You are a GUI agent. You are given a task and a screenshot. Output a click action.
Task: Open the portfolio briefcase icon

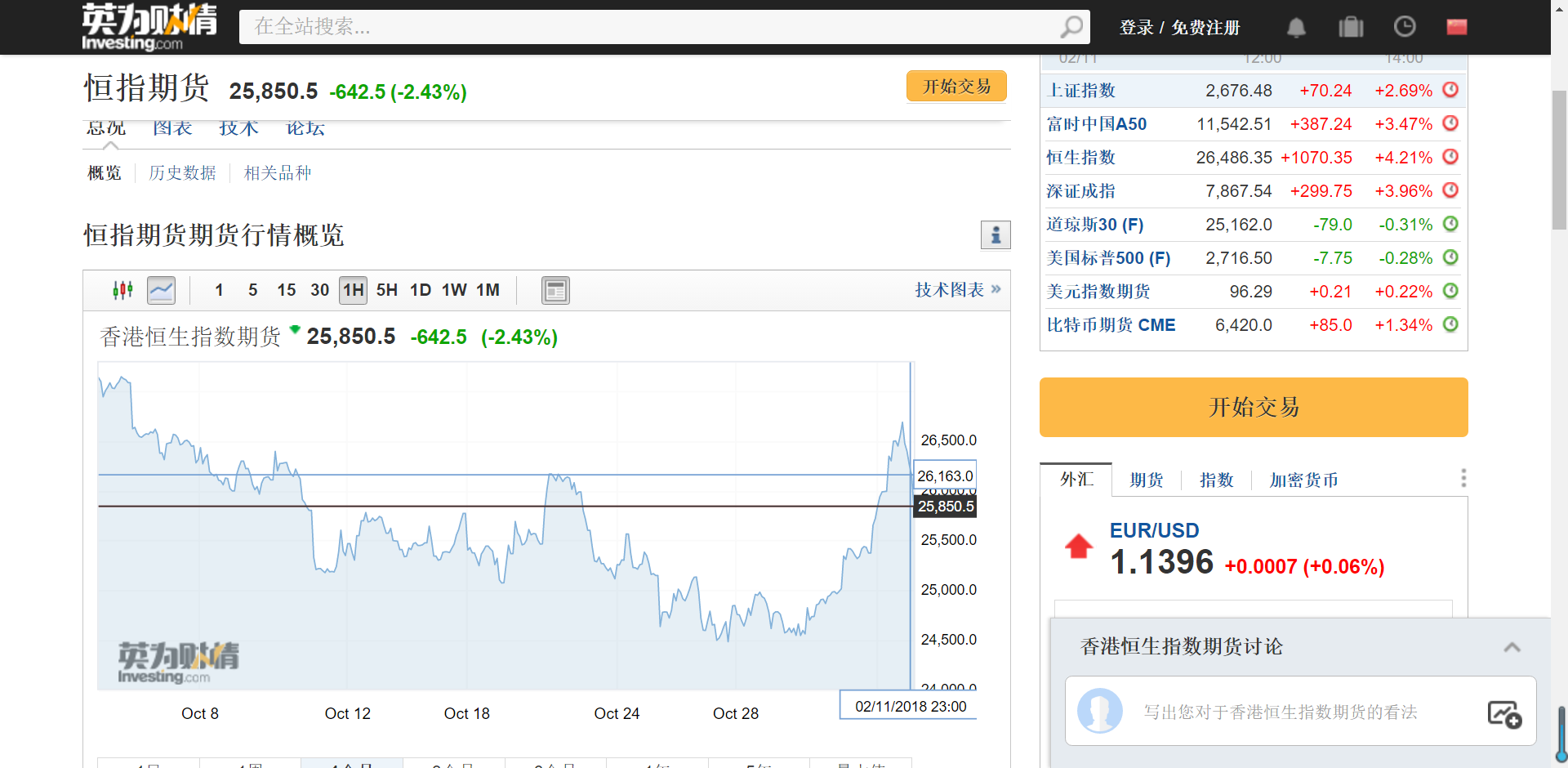pos(1351,27)
